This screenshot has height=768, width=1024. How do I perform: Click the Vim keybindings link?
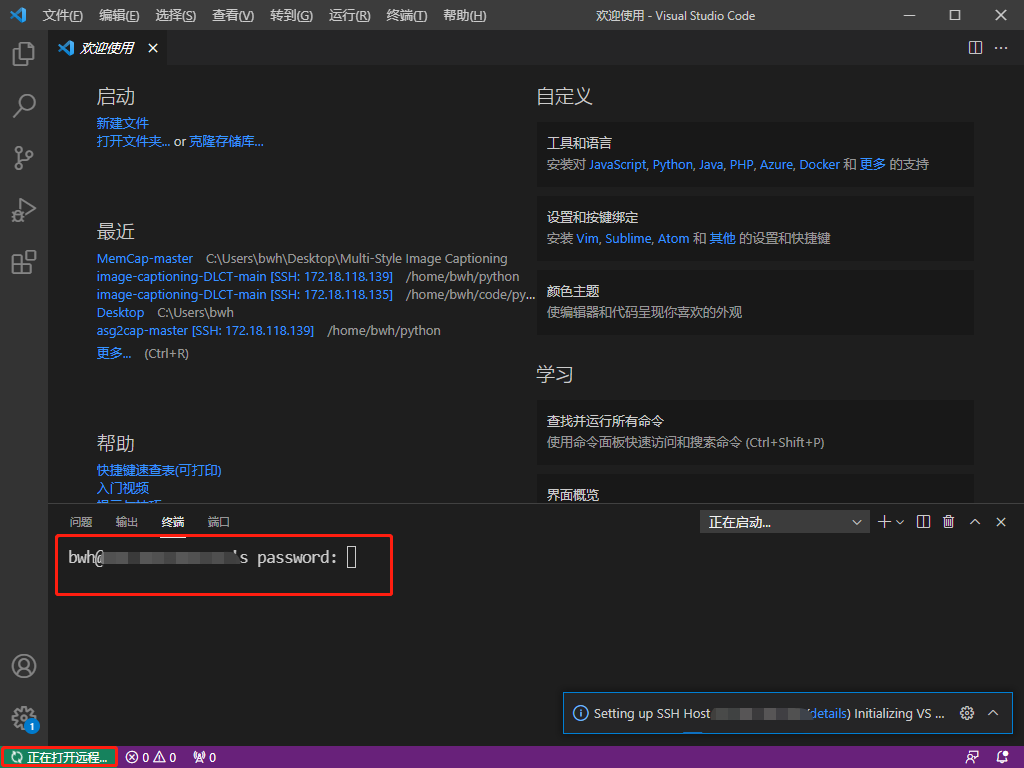(587, 238)
